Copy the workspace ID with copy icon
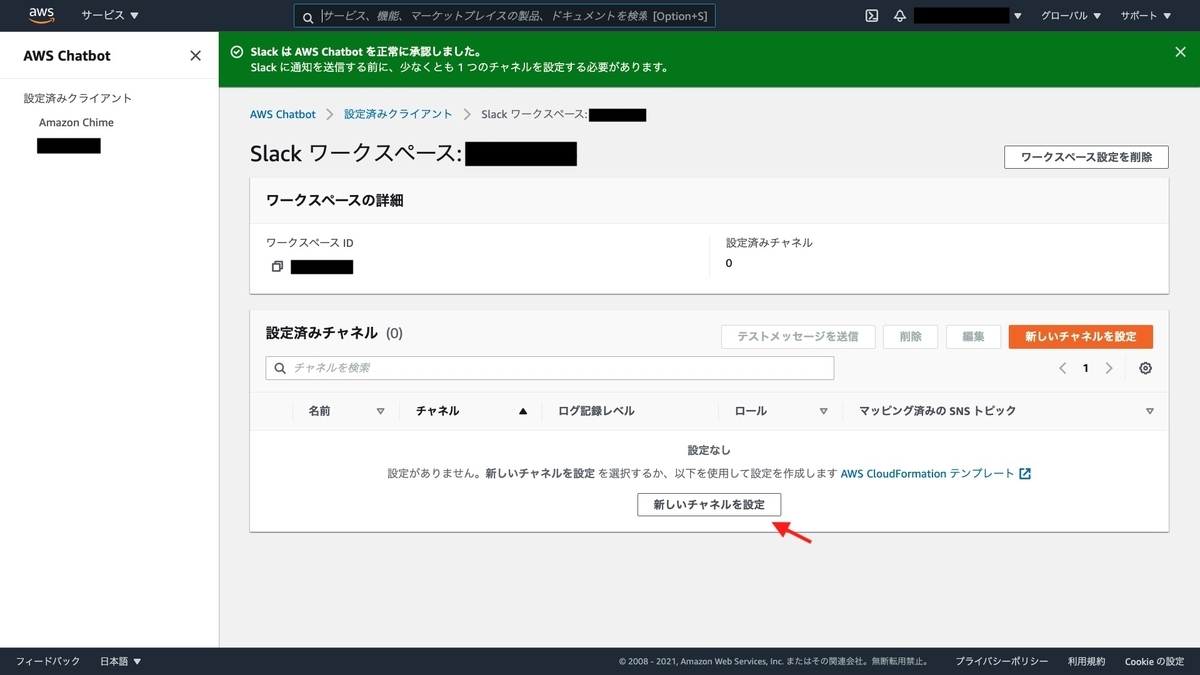This screenshot has height=675, width=1200. [277, 267]
